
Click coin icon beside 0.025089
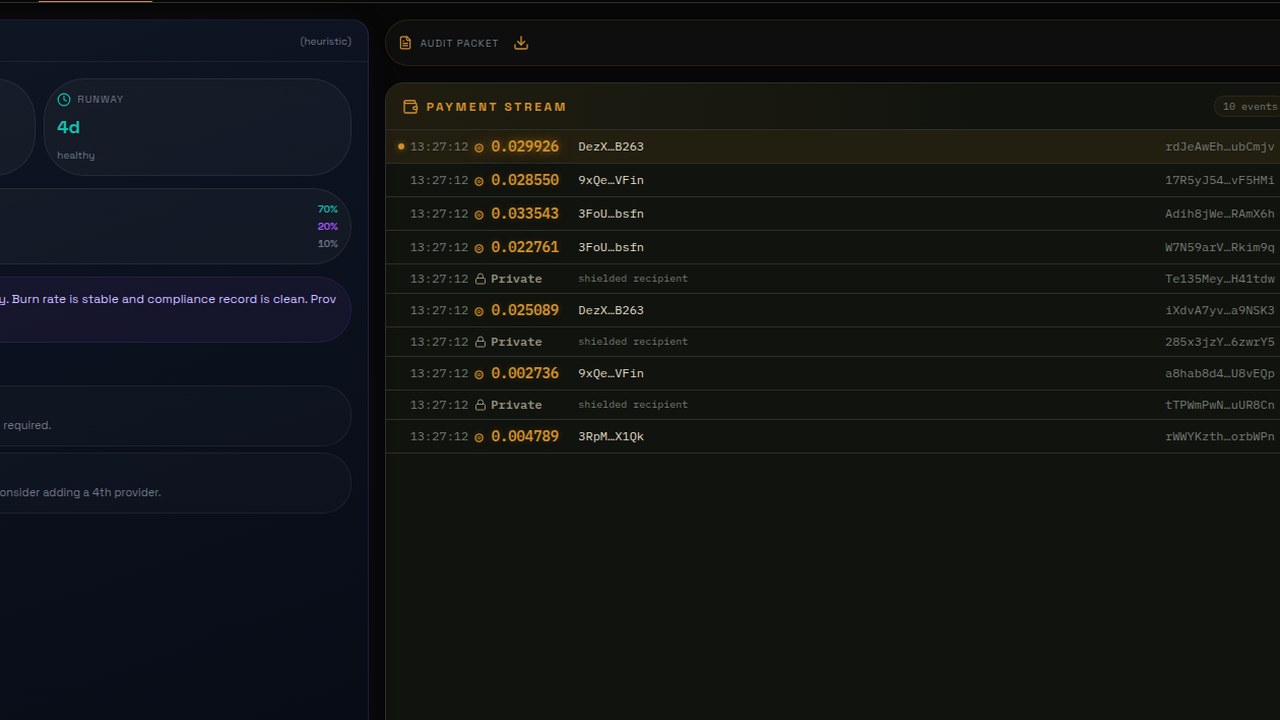pos(479,311)
